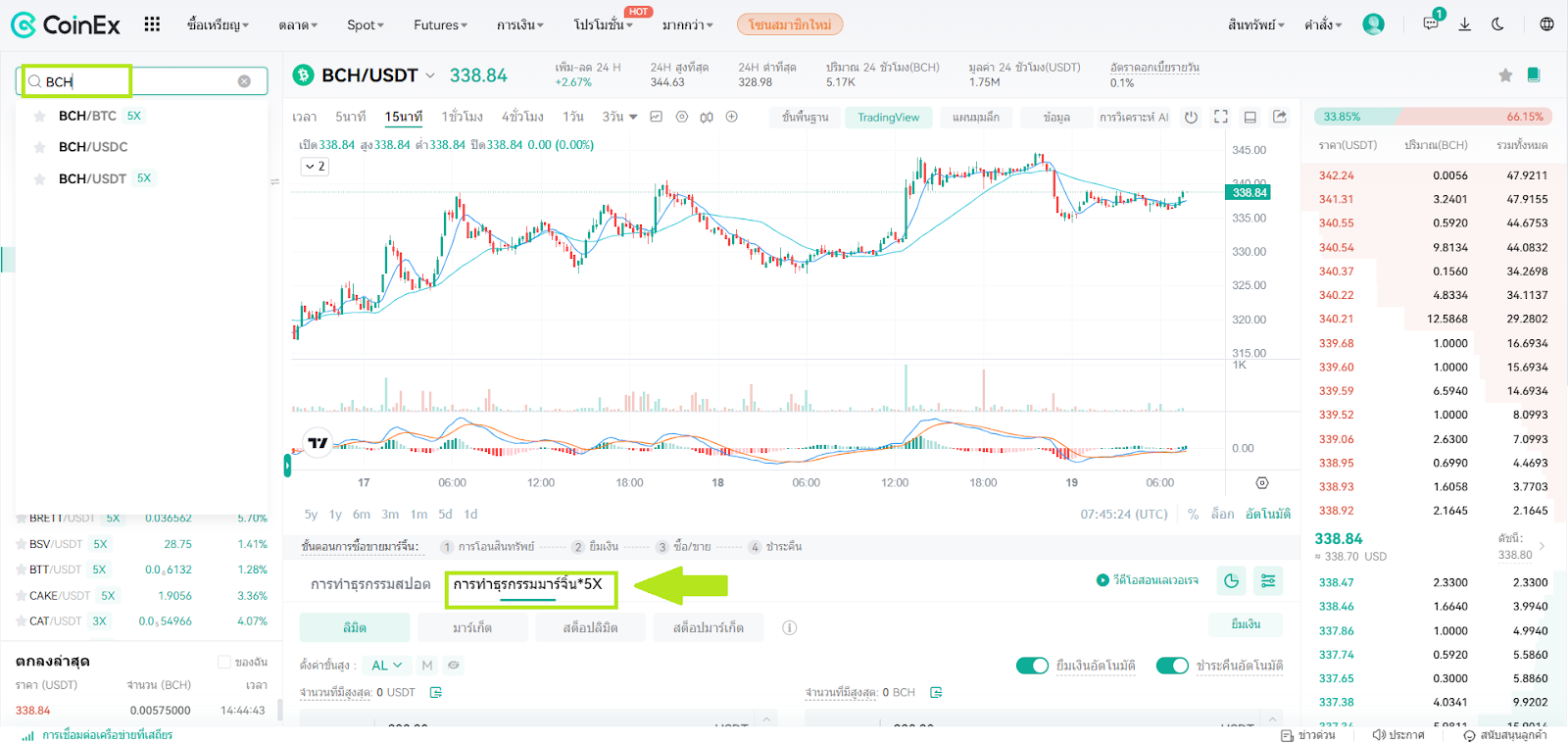Click the 'ยืมเงิน' borrow button
Screen dimensions: 1568x743
tap(1247, 624)
